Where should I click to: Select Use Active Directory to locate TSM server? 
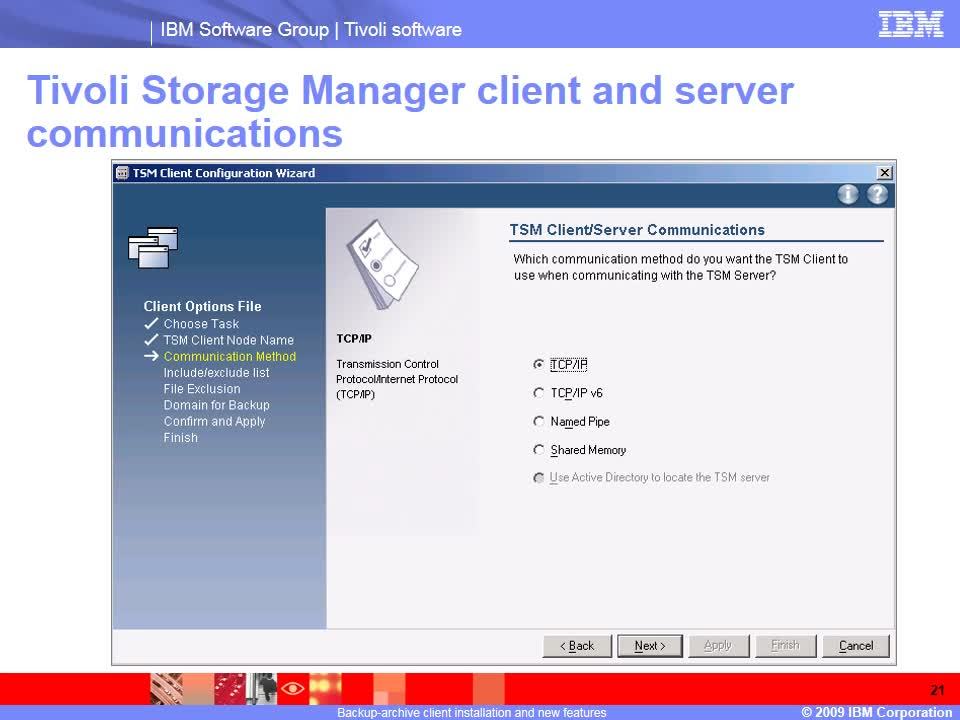538,478
